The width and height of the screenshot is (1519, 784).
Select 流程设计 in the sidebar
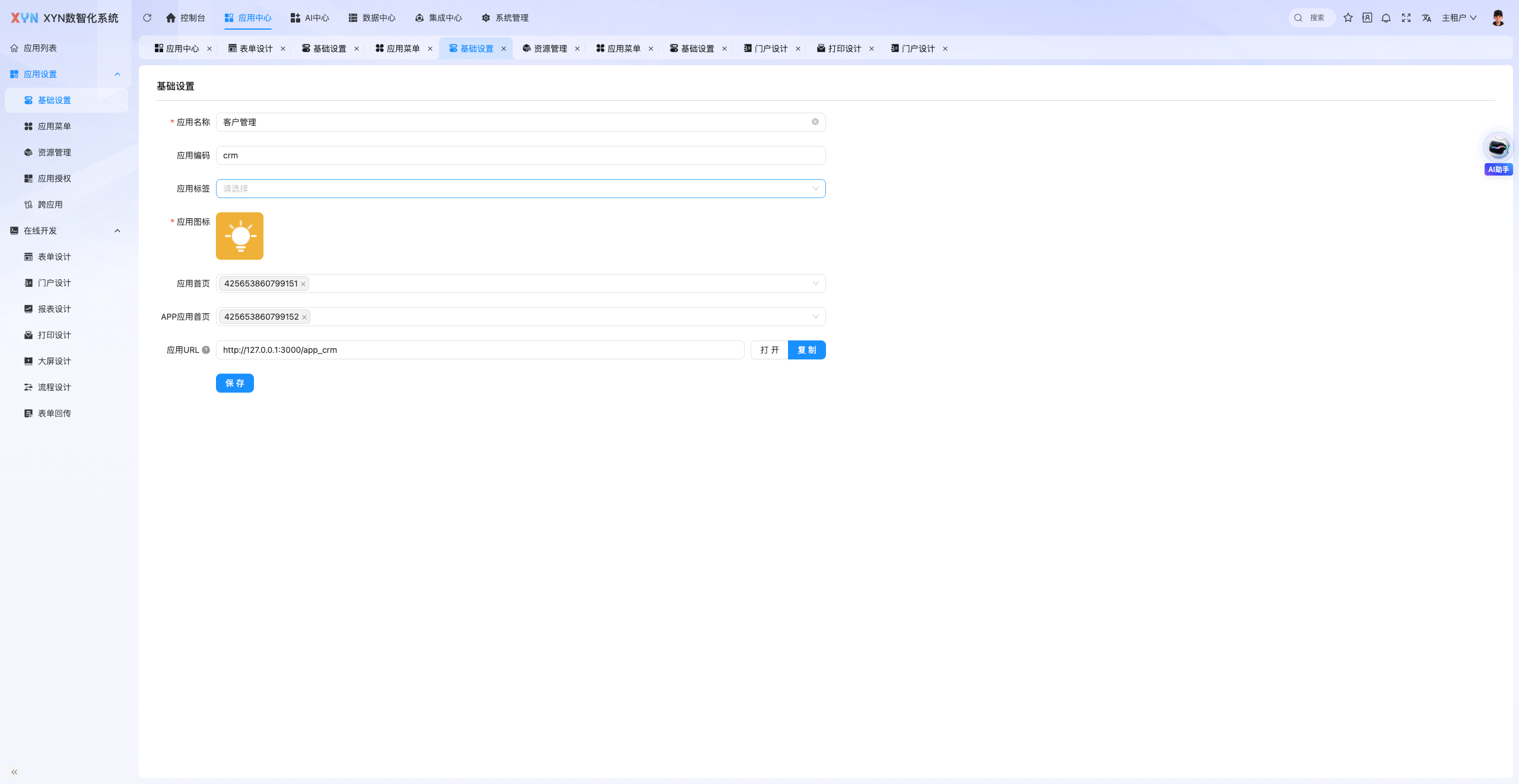tap(65, 387)
